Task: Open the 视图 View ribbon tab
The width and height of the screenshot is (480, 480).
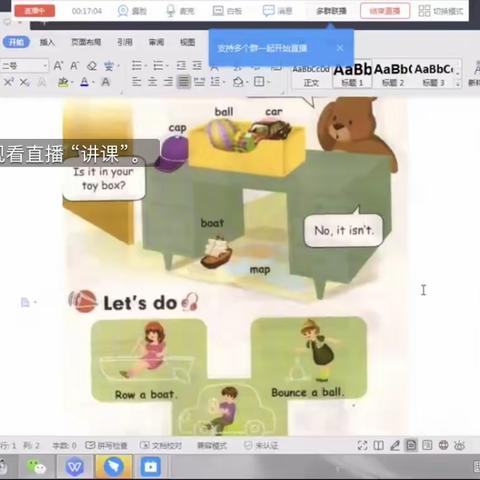Action: click(x=187, y=42)
